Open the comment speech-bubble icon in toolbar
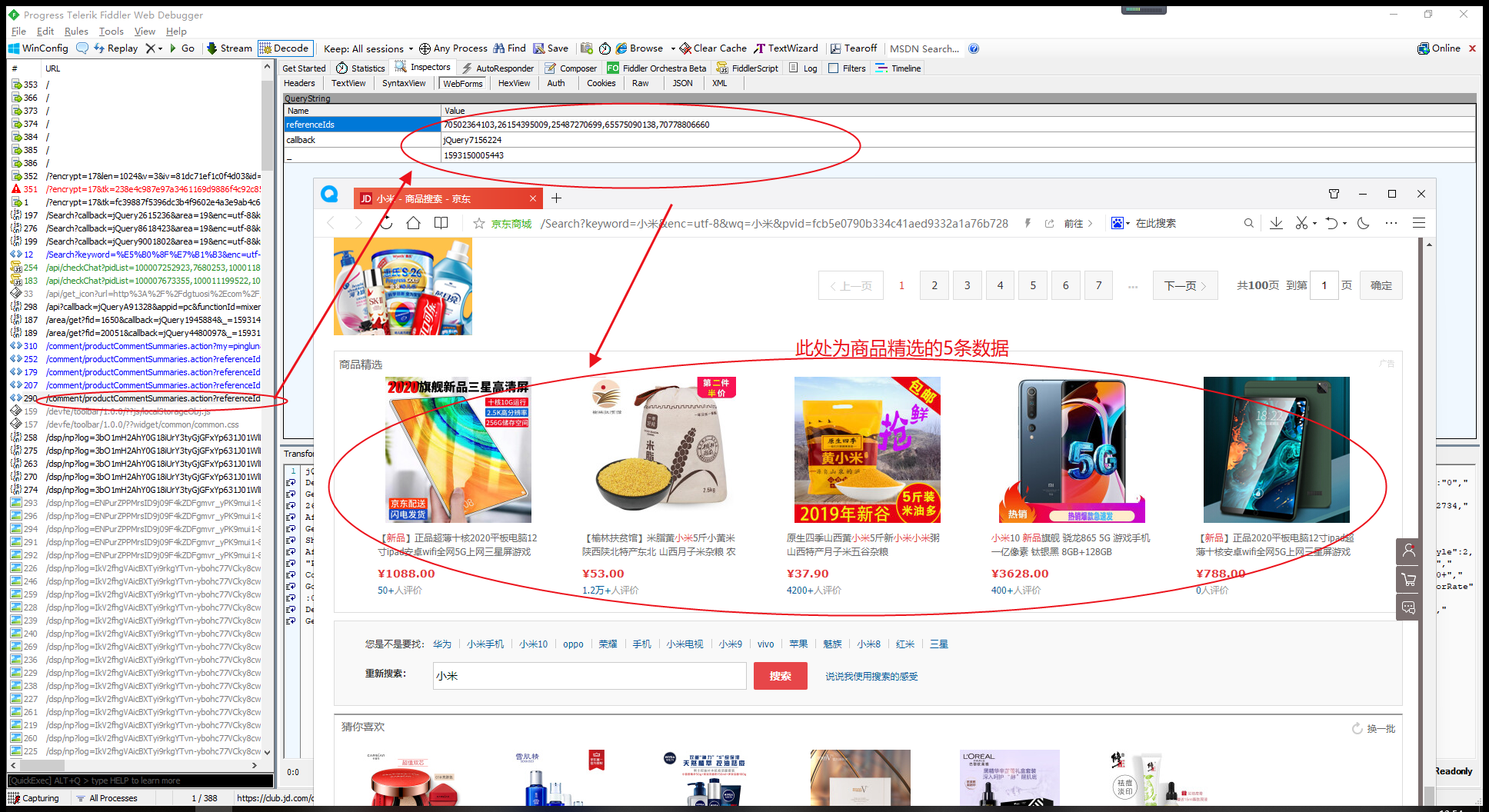The width and height of the screenshot is (1489, 812). 82,48
